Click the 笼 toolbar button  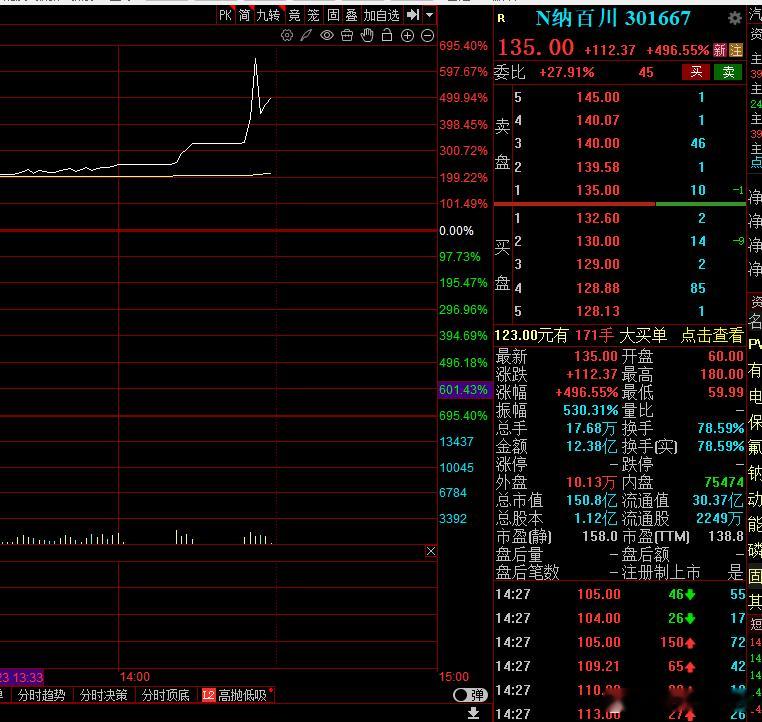(x=313, y=16)
